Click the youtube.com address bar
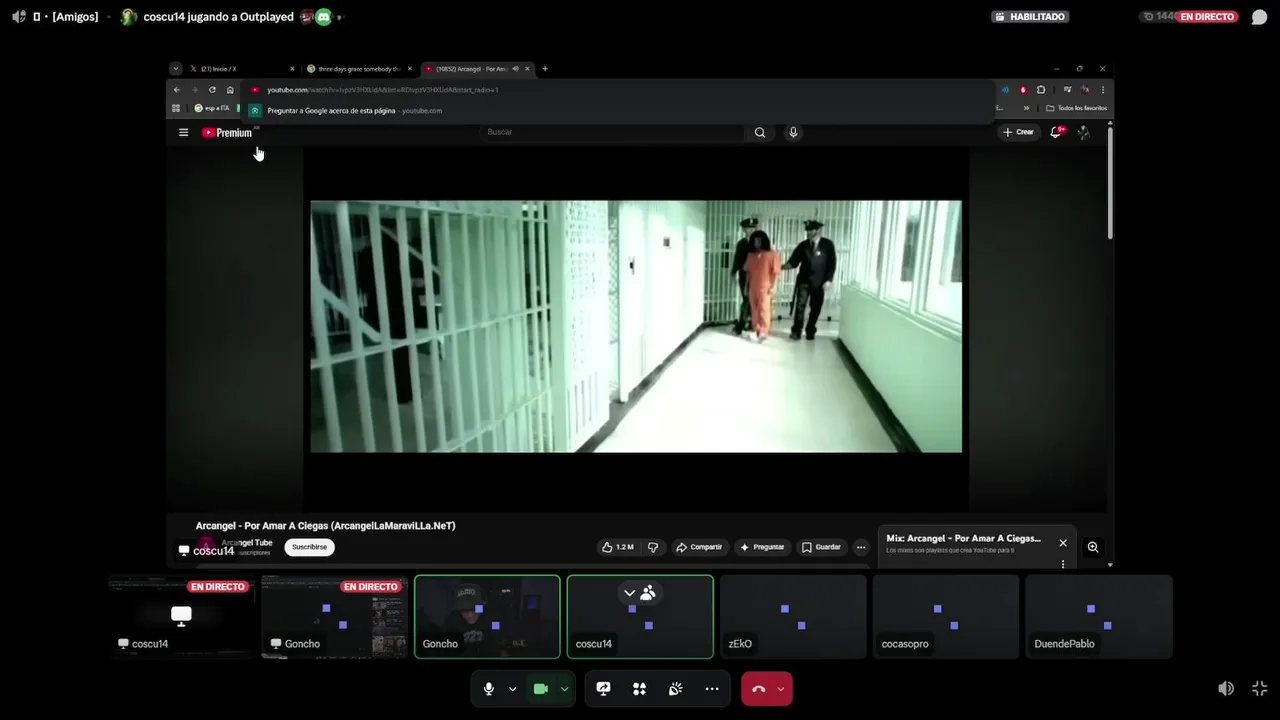Screen dimensions: 1280x720 [x=620, y=90]
